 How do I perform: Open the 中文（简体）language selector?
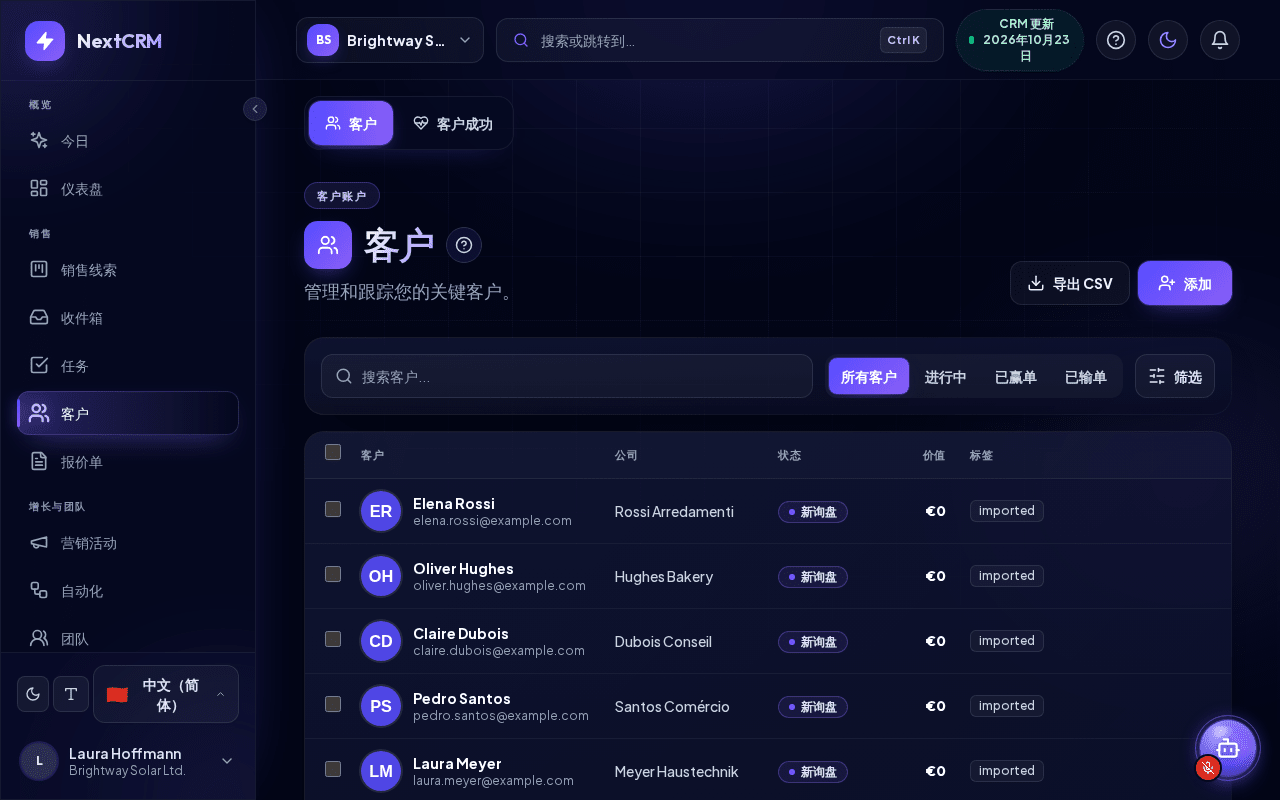(166, 694)
